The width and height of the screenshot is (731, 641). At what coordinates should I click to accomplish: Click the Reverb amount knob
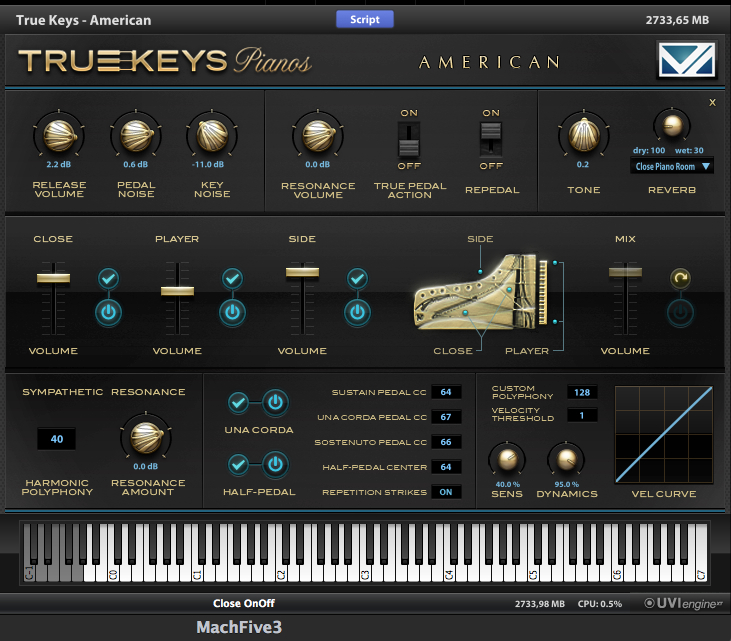pos(672,125)
